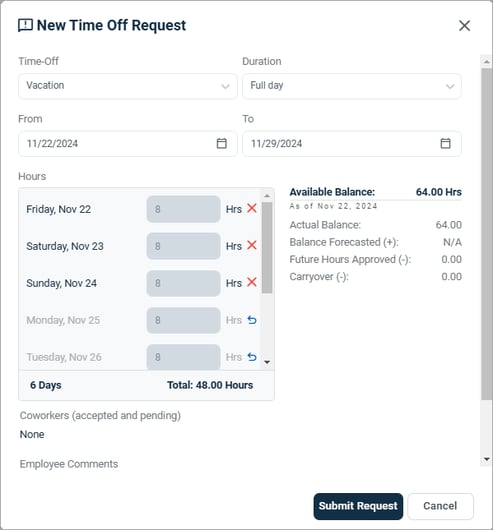Open the To date calendar picker

[x=445, y=143]
